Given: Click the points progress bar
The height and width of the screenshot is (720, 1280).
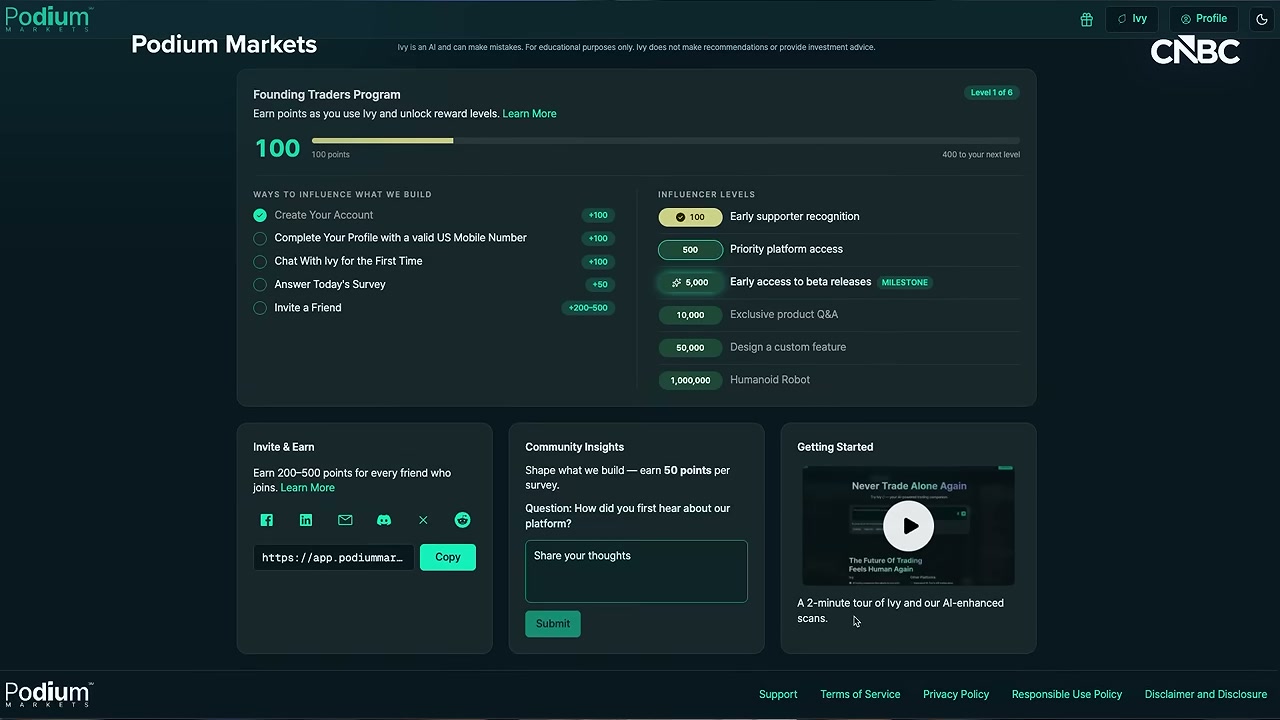Looking at the screenshot, I should tap(666, 141).
